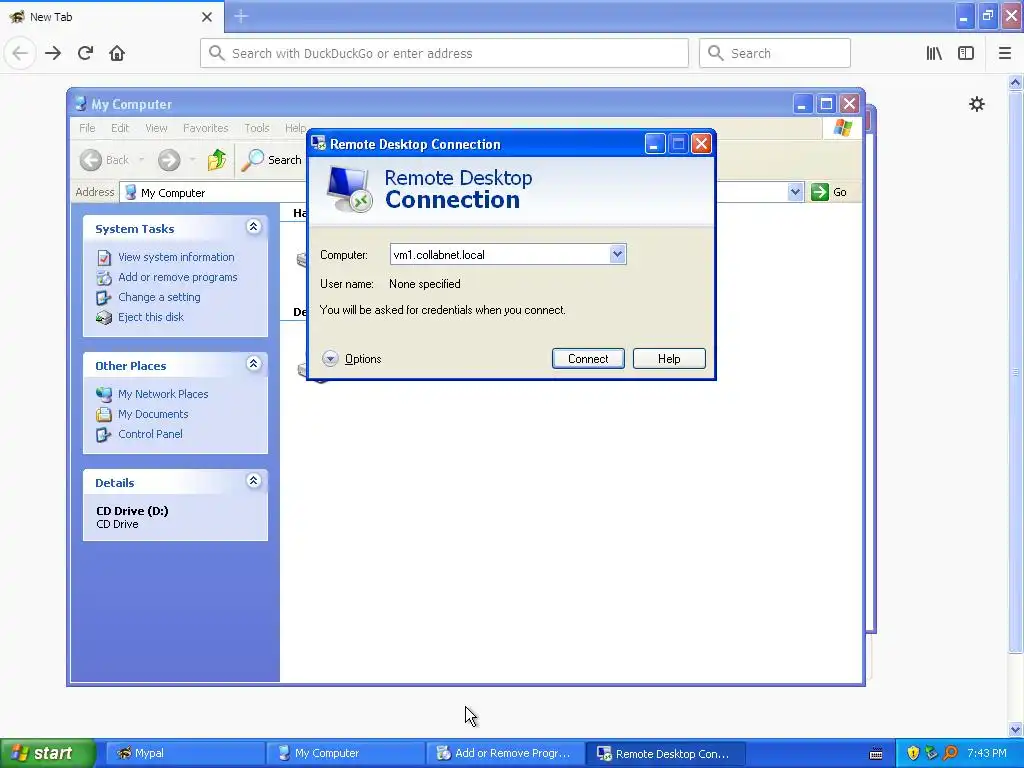Viewport: 1024px width, 768px height.
Task: Open My Network Places
Action: [163, 394]
